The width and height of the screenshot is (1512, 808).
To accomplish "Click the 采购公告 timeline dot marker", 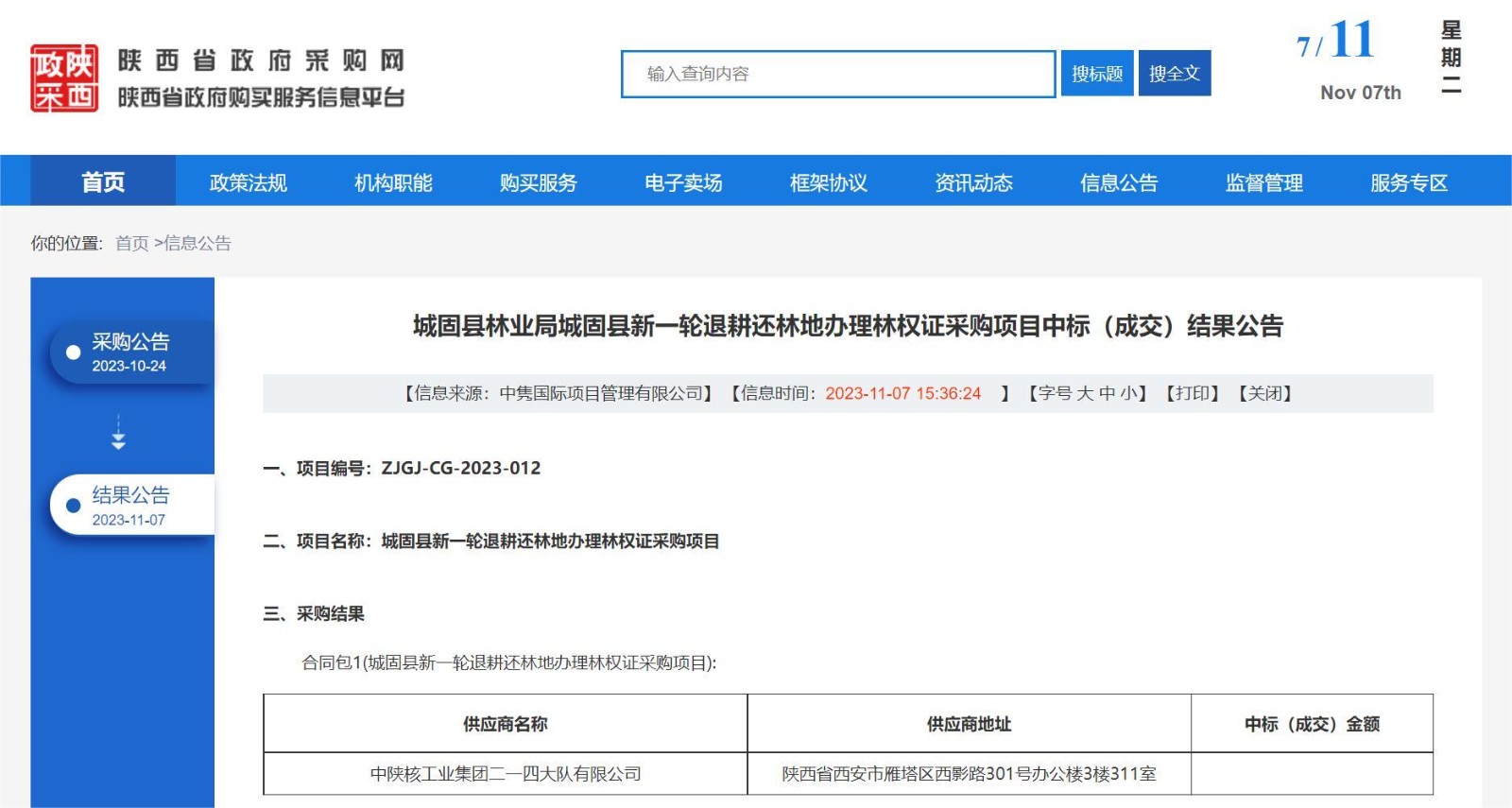I will coord(73,352).
